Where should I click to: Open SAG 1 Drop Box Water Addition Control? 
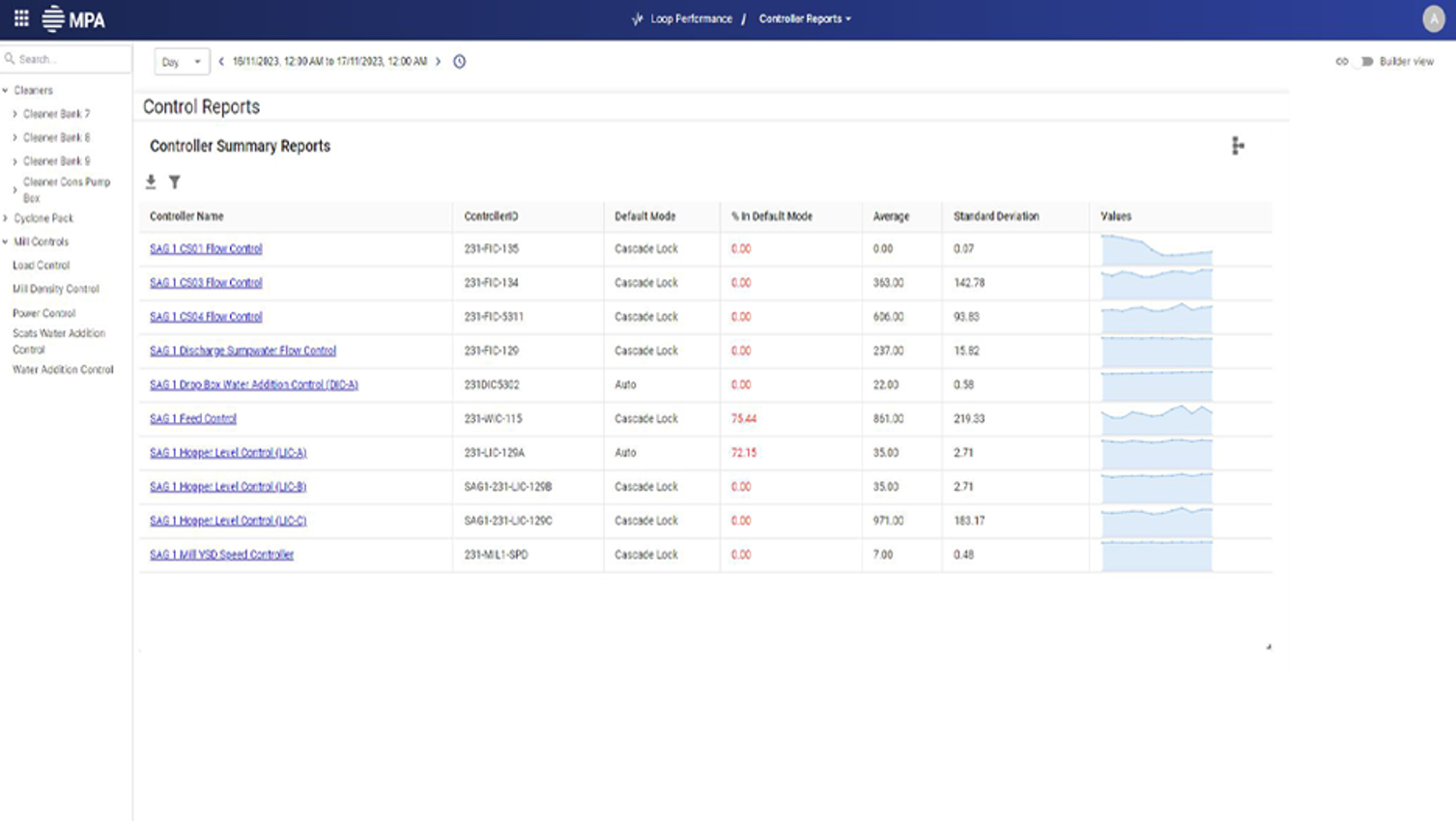[254, 384]
